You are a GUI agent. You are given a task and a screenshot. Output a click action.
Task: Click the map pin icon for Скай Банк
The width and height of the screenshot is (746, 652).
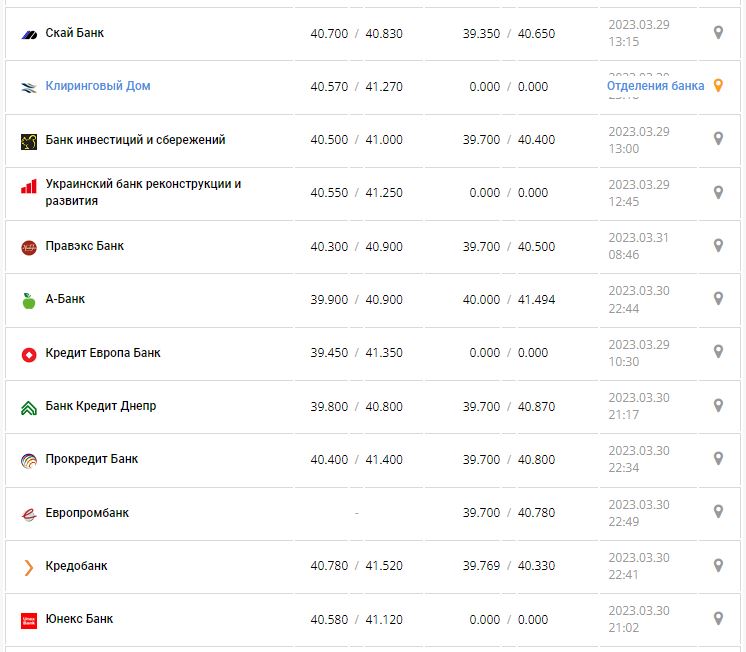pyautogui.click(x=718, y=33)
